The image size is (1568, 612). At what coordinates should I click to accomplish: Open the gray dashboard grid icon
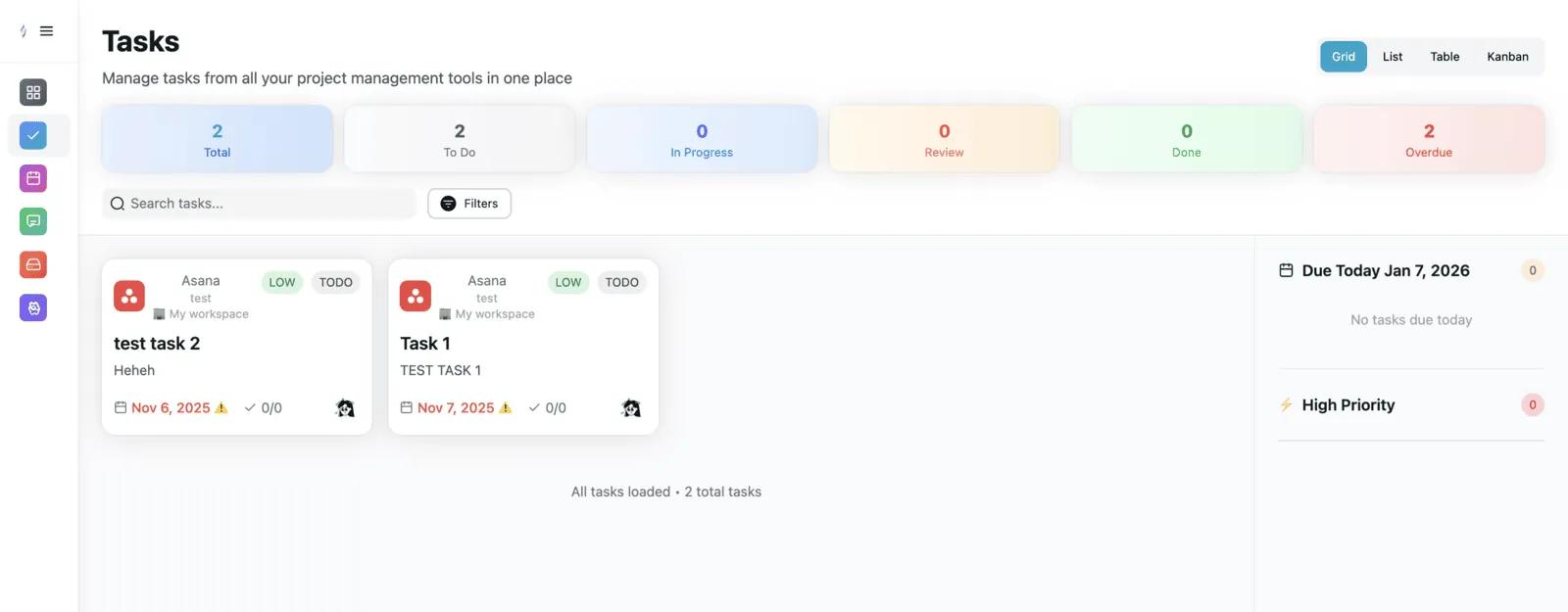(x=33, y=92)
